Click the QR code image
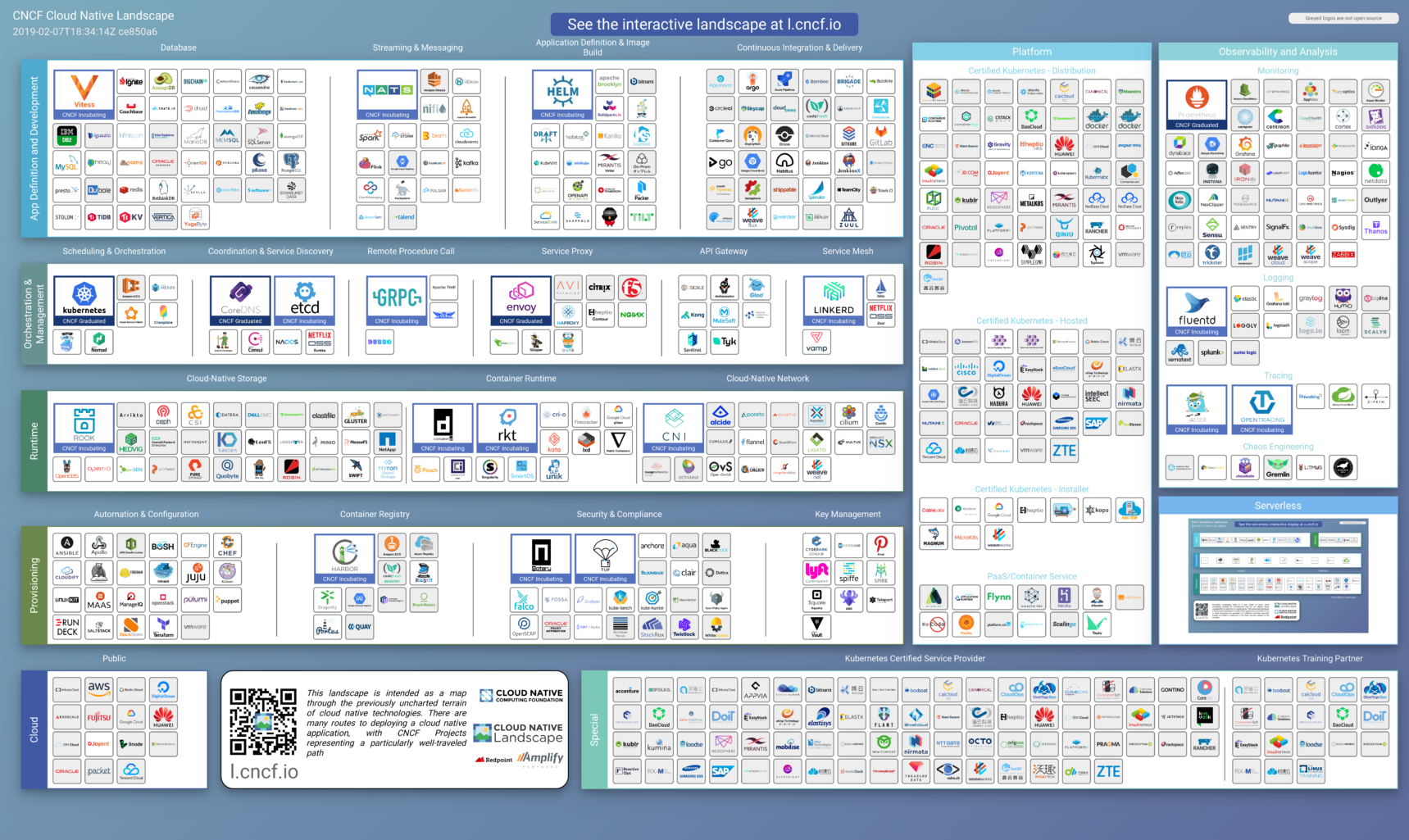The image size is (1409, 840). [x=263, y=721]
